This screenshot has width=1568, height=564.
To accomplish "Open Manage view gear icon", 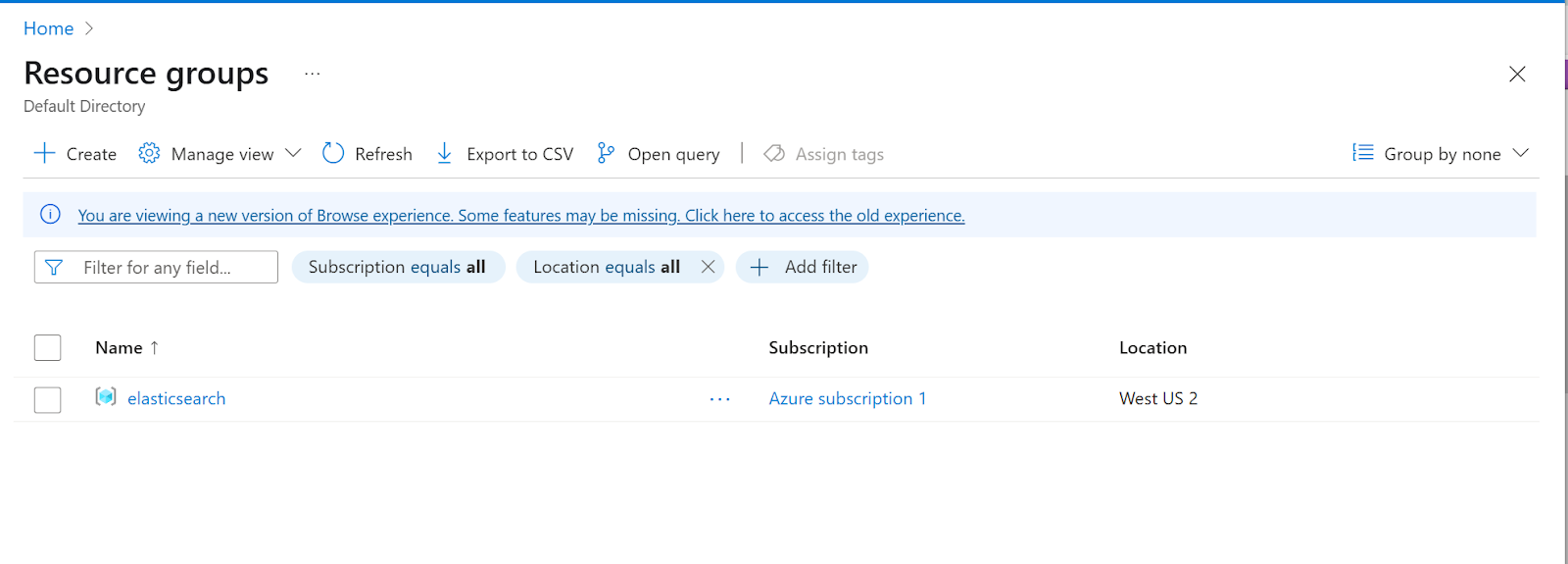I will (x=149, y=153).
